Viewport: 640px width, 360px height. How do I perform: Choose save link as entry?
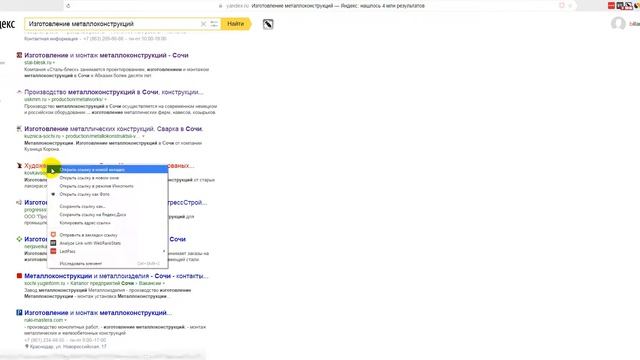(x=108, y=207)
